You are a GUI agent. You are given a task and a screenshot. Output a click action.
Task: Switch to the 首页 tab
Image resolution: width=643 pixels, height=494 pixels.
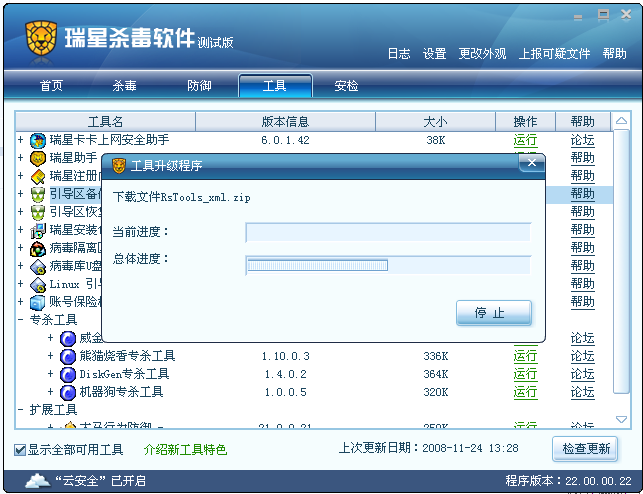pyautogui.click(x=51, y=86)
